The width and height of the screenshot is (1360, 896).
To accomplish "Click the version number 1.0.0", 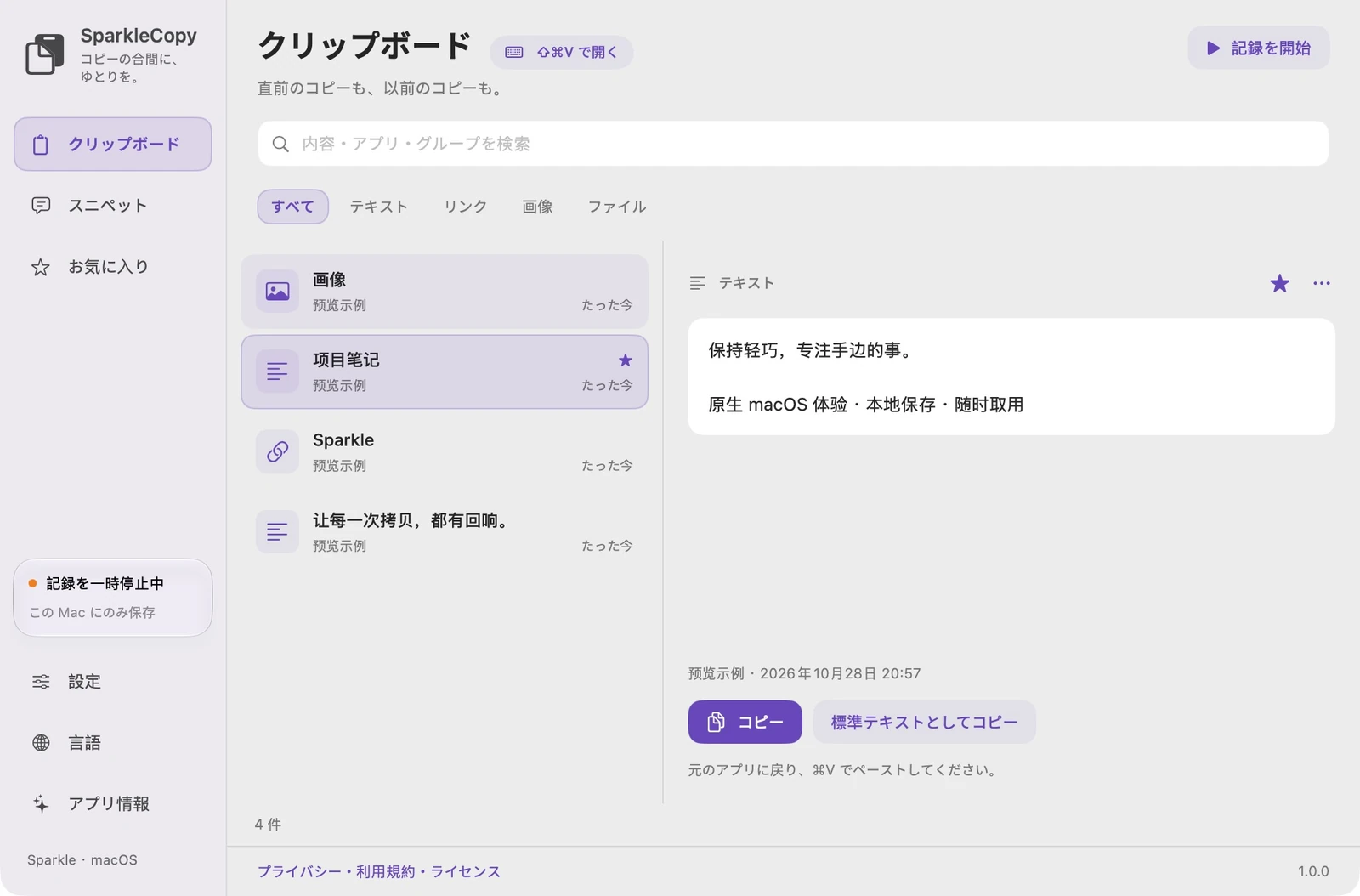I will click(x=1313, y=871).
